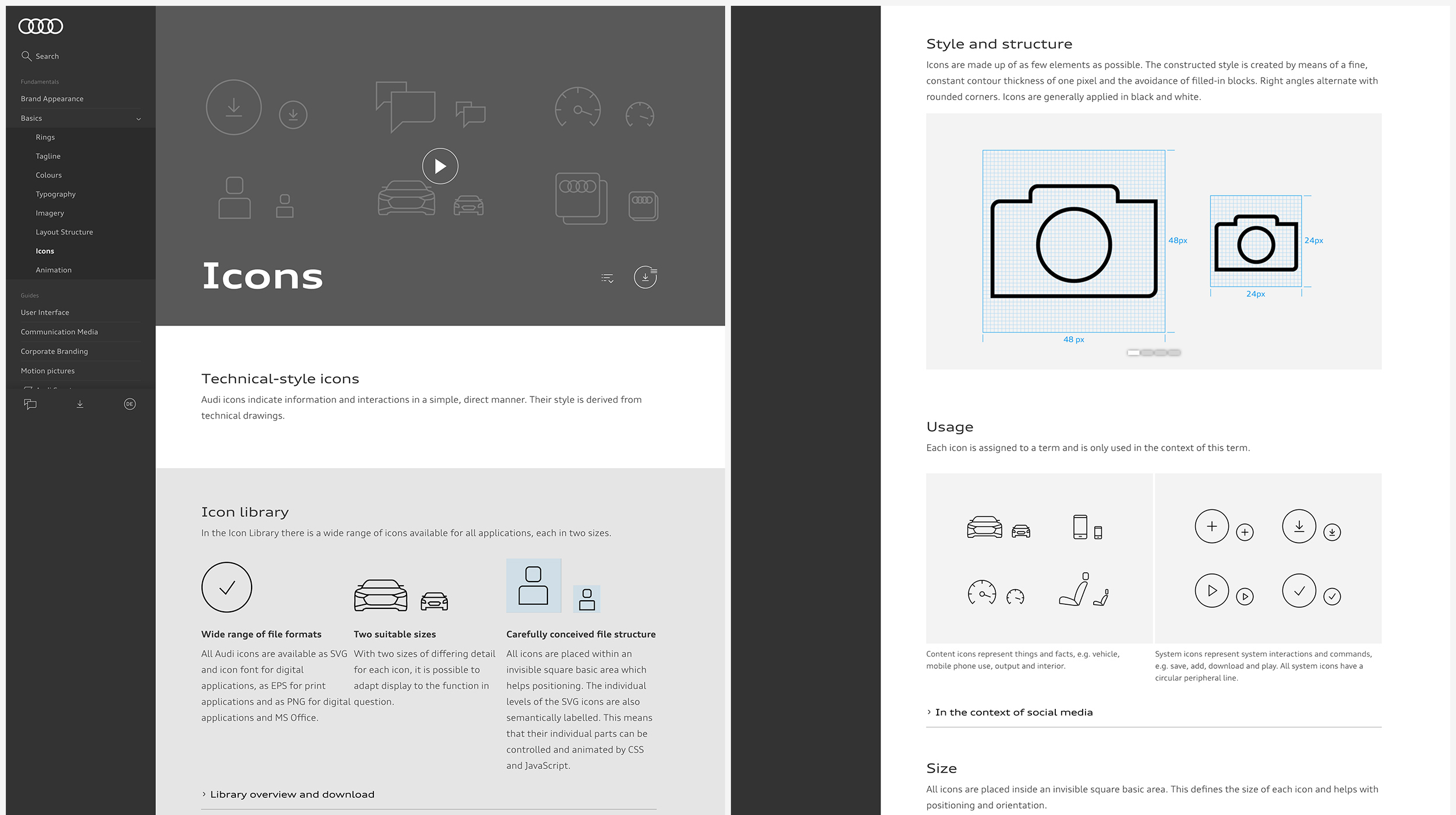Click the Technical-style icons heading
The width and height of the screenshot is (1456, 815).
tap(280, 379)
